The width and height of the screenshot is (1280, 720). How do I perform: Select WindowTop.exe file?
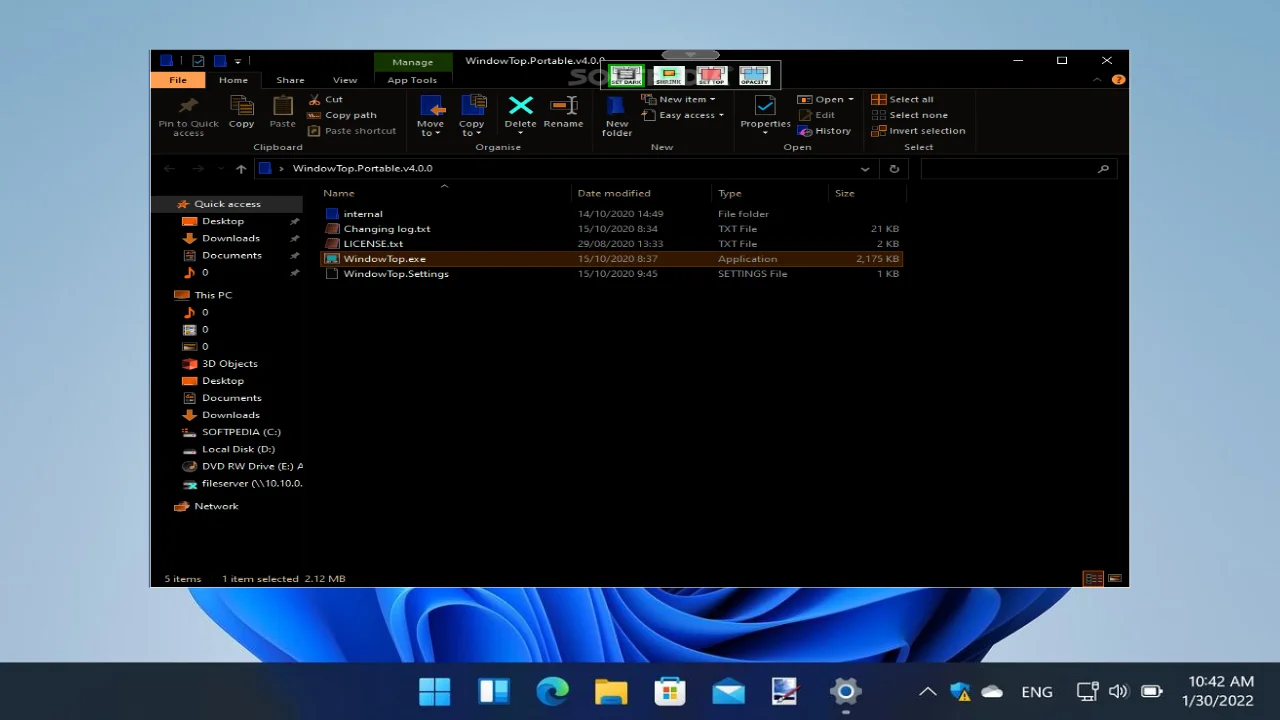coord(612,259)
